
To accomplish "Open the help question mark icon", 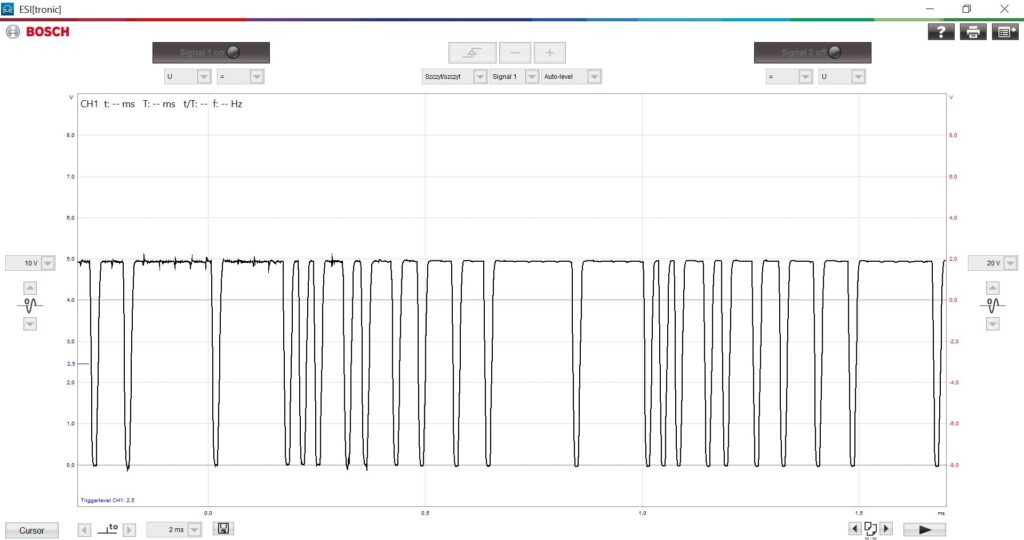I will (941, 32).
